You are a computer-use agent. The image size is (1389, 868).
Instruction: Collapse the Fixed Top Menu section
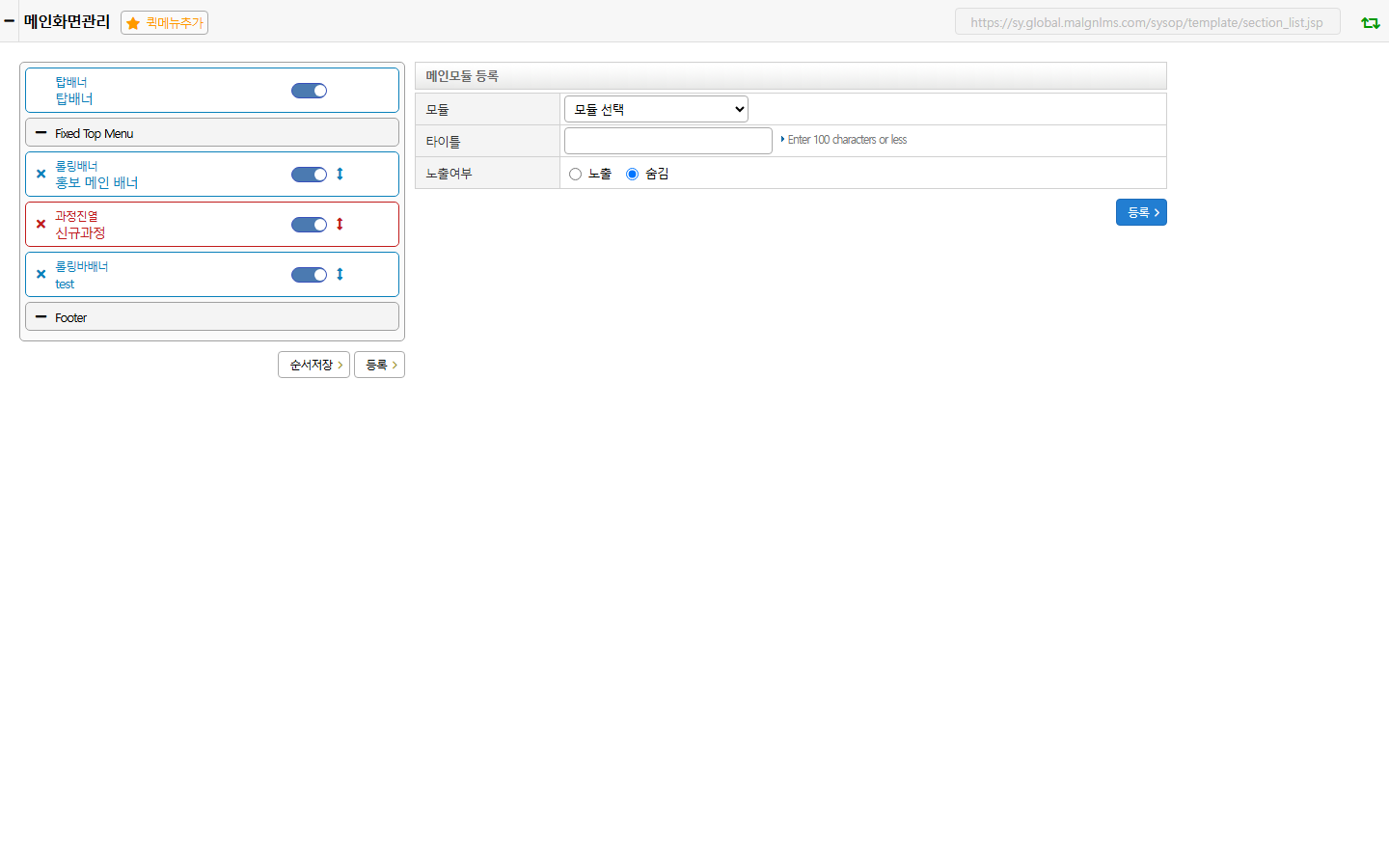tap(41, 133)
